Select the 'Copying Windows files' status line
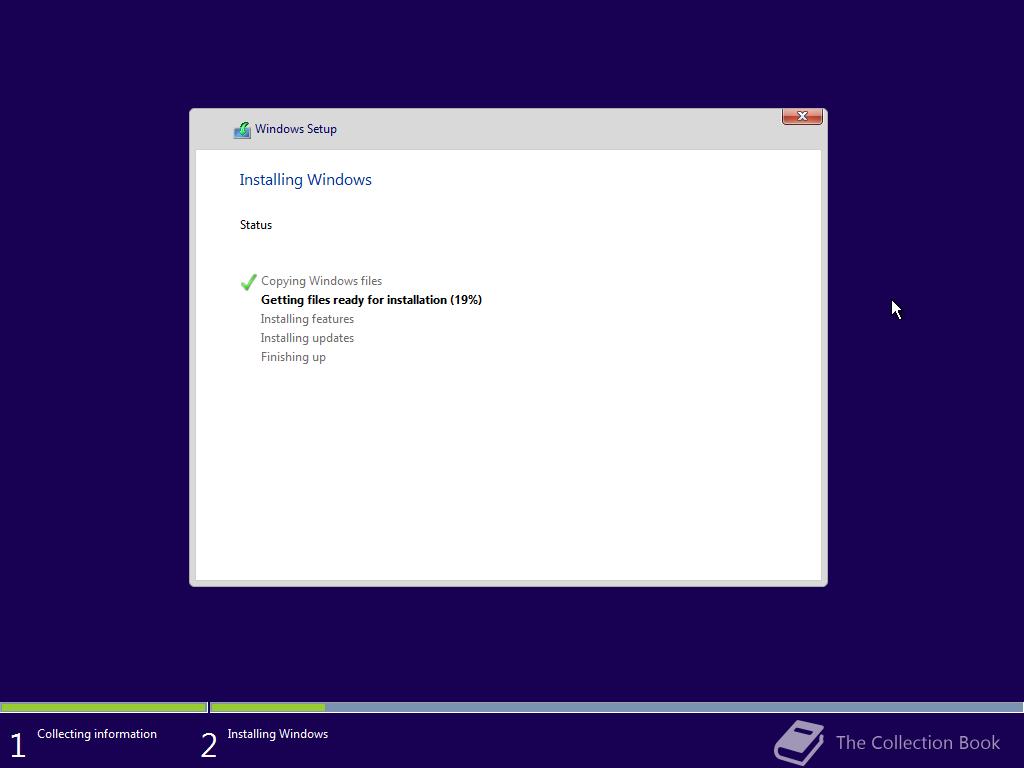 point(321,281)
